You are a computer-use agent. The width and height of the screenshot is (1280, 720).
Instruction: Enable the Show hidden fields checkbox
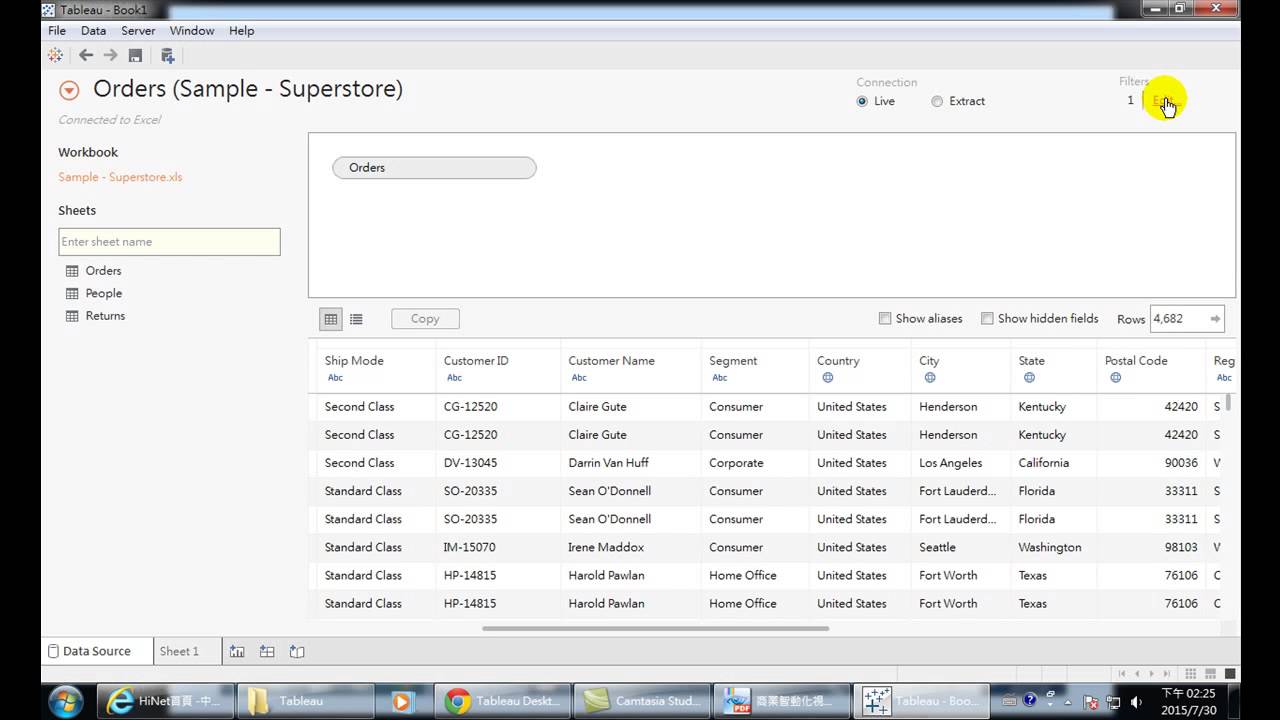coord(987,319)
